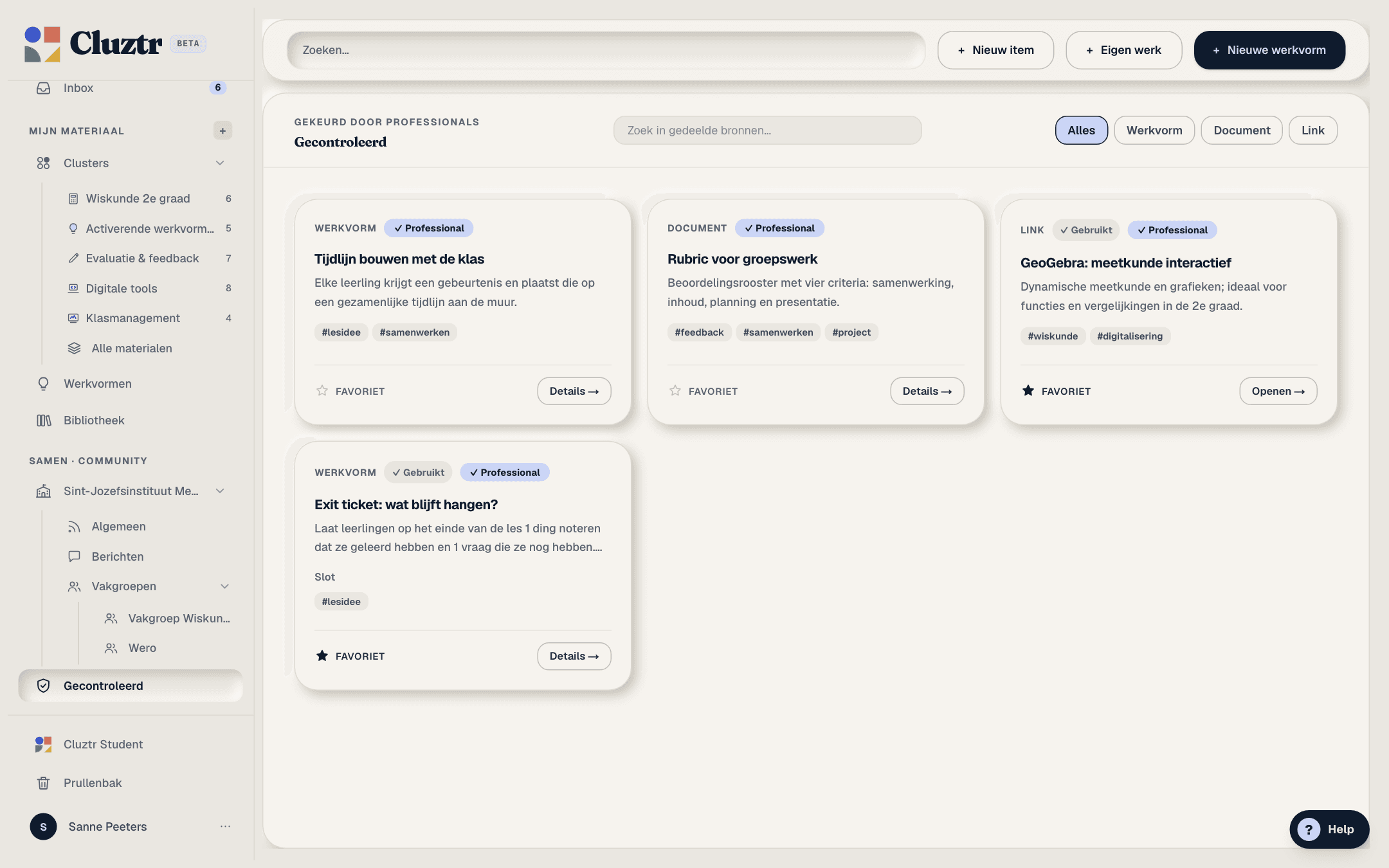Viewport: 1389px width, 868px height.
Task: Open Cluztr Student app icon
Action: (43, 745)
